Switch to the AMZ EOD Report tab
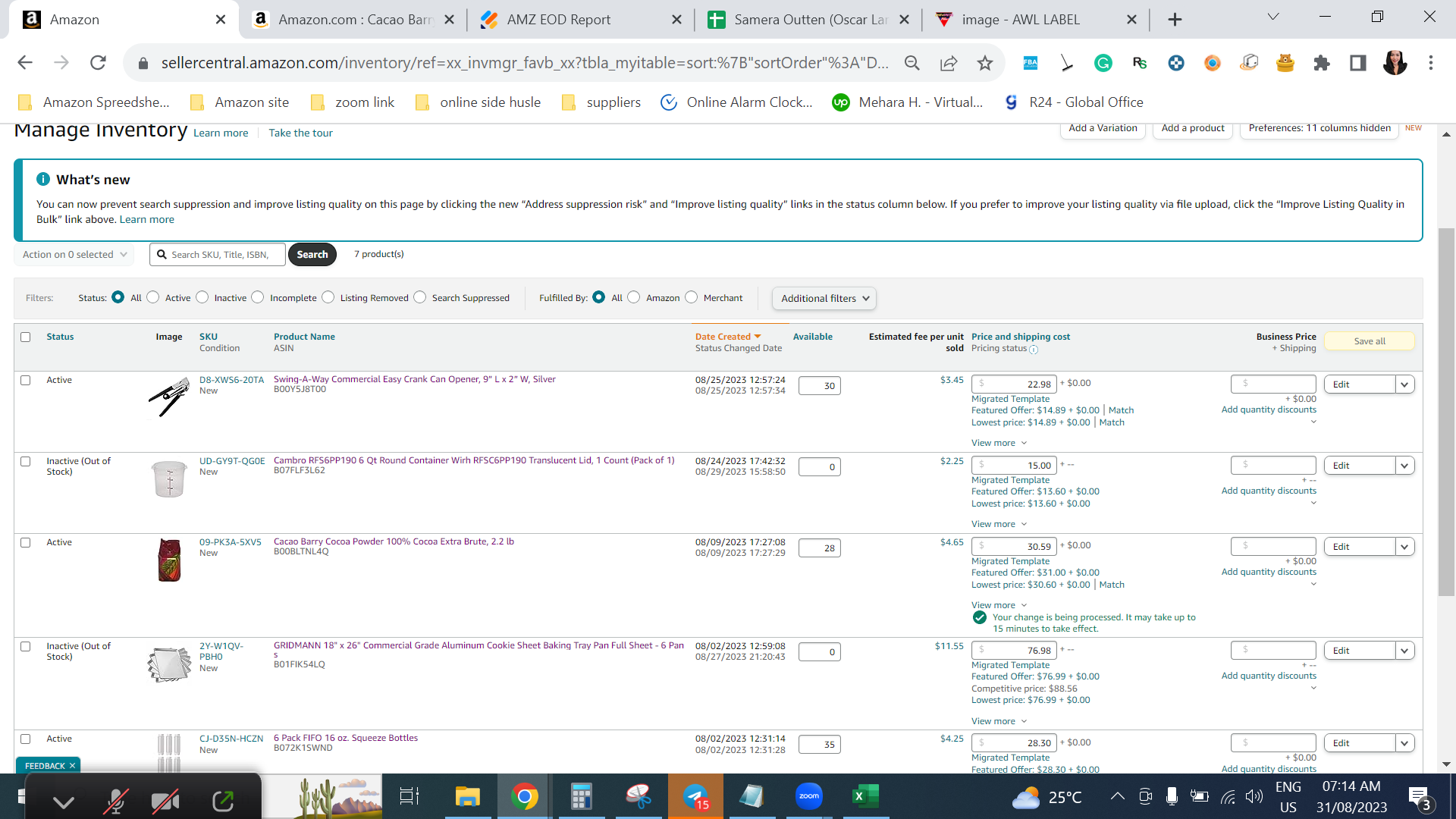Screen dimensions: 1456x819 pos(581,20)
